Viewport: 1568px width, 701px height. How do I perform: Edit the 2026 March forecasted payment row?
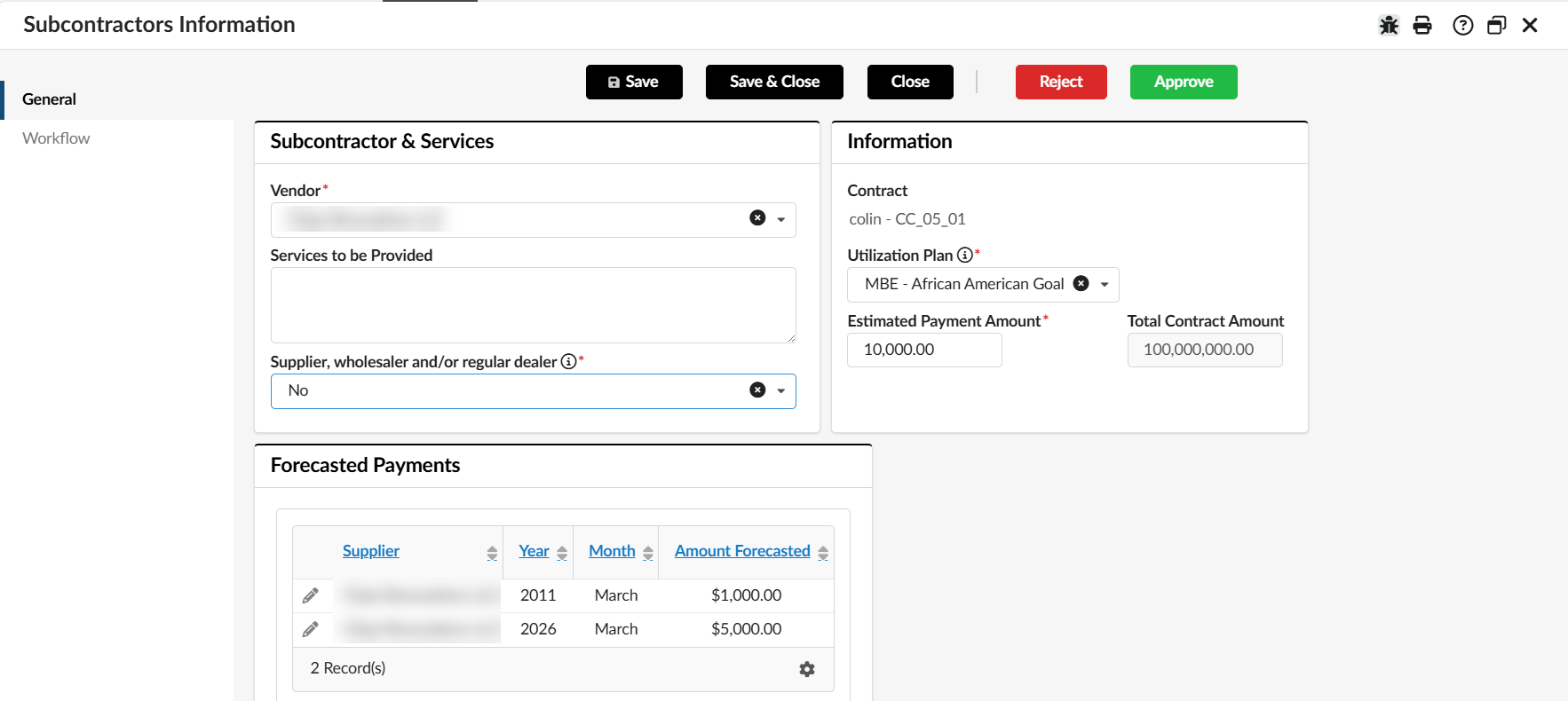tap(310, 629)
